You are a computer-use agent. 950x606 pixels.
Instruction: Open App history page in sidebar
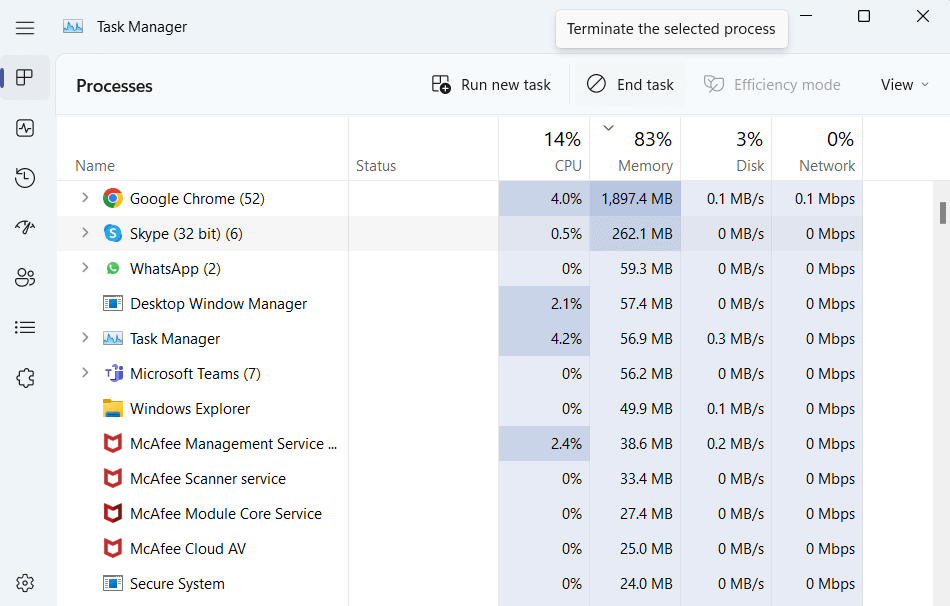tap(25, 178)
